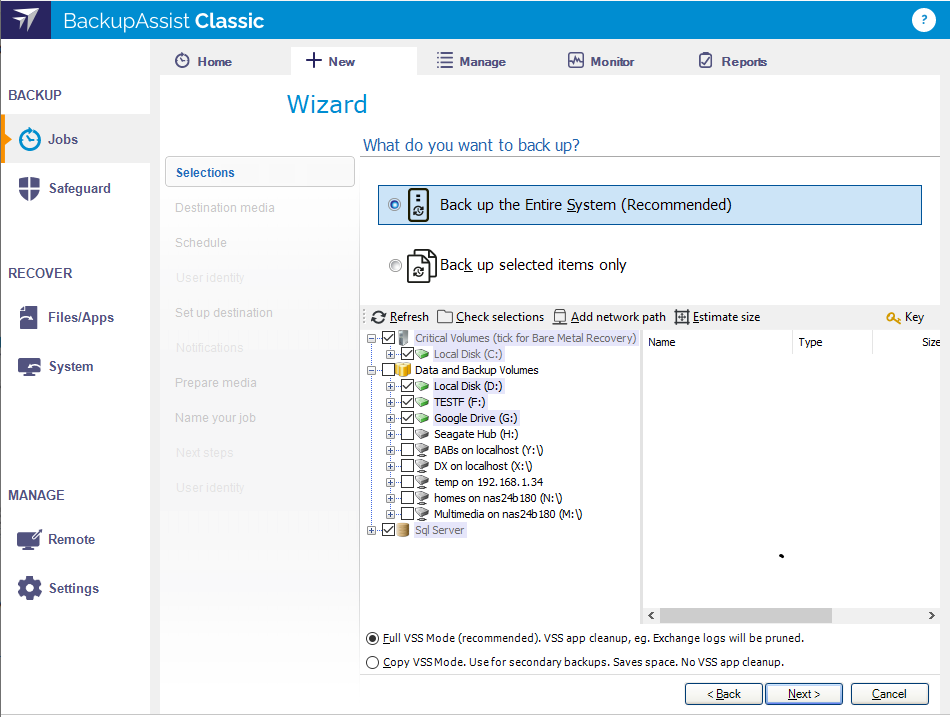Expand the DX on localhost (X:\) node

coord(390,466)
